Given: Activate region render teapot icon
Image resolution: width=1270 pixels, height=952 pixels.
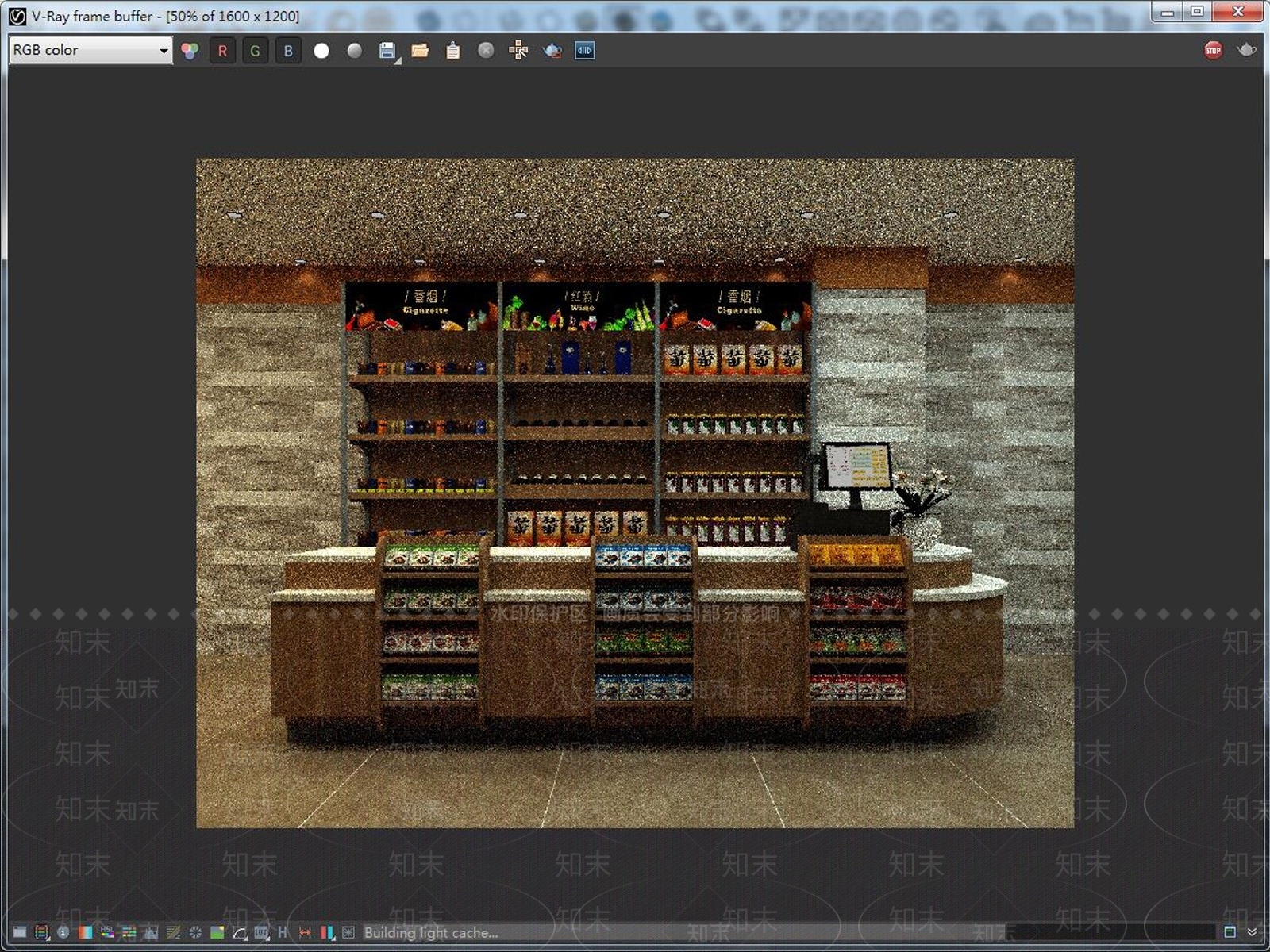Looking at the screenshot, I should 552,51.
